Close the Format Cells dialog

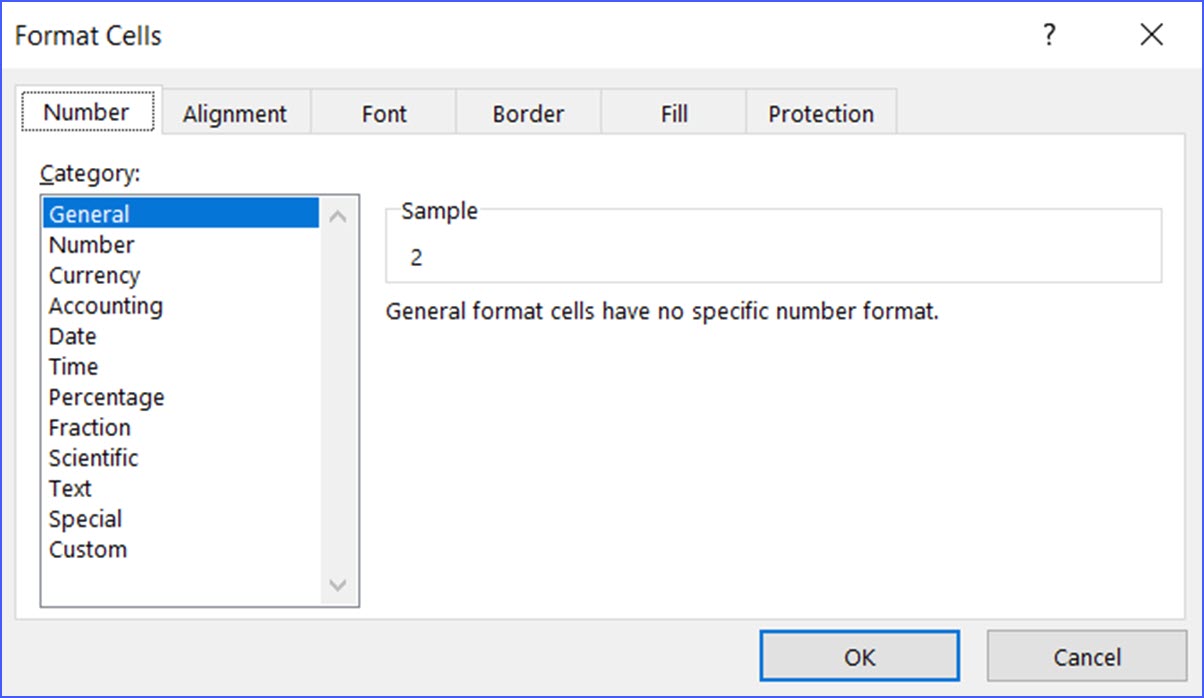tap(1151, 36)
